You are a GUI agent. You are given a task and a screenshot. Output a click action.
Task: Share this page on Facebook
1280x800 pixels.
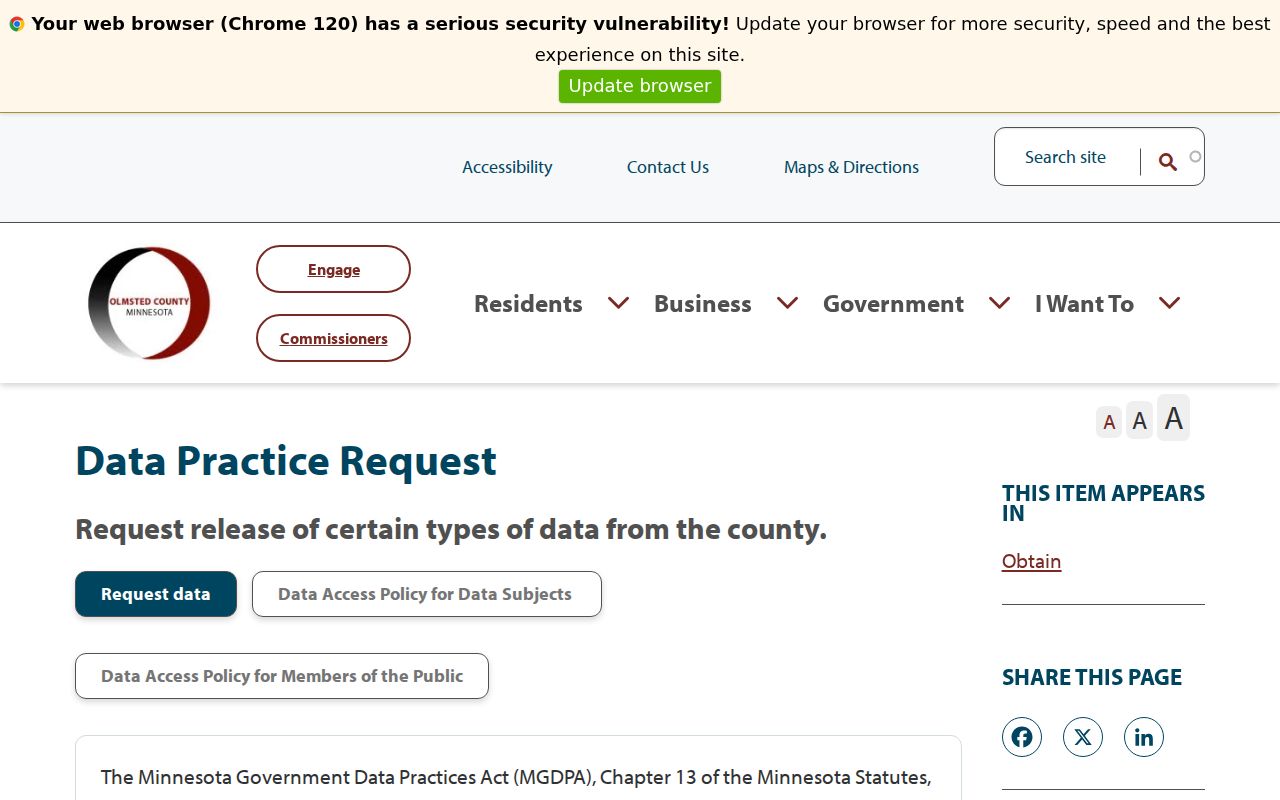pyautogui.click(x=1022, y=737)
